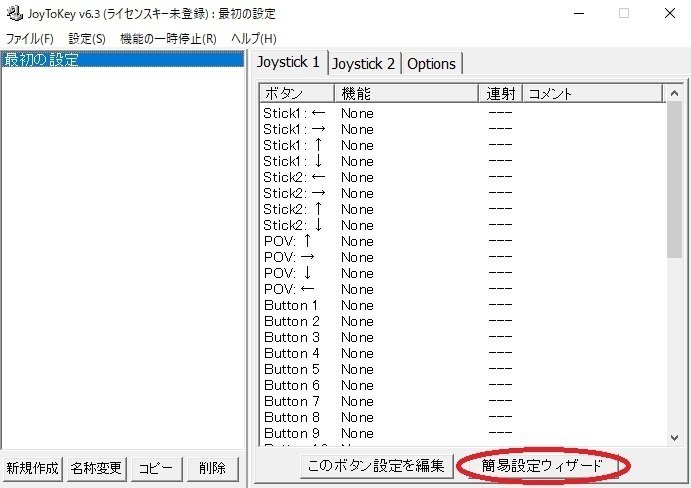Click the 新規作成 button
This screenshot has height=488, width=691.
[32, 468]
